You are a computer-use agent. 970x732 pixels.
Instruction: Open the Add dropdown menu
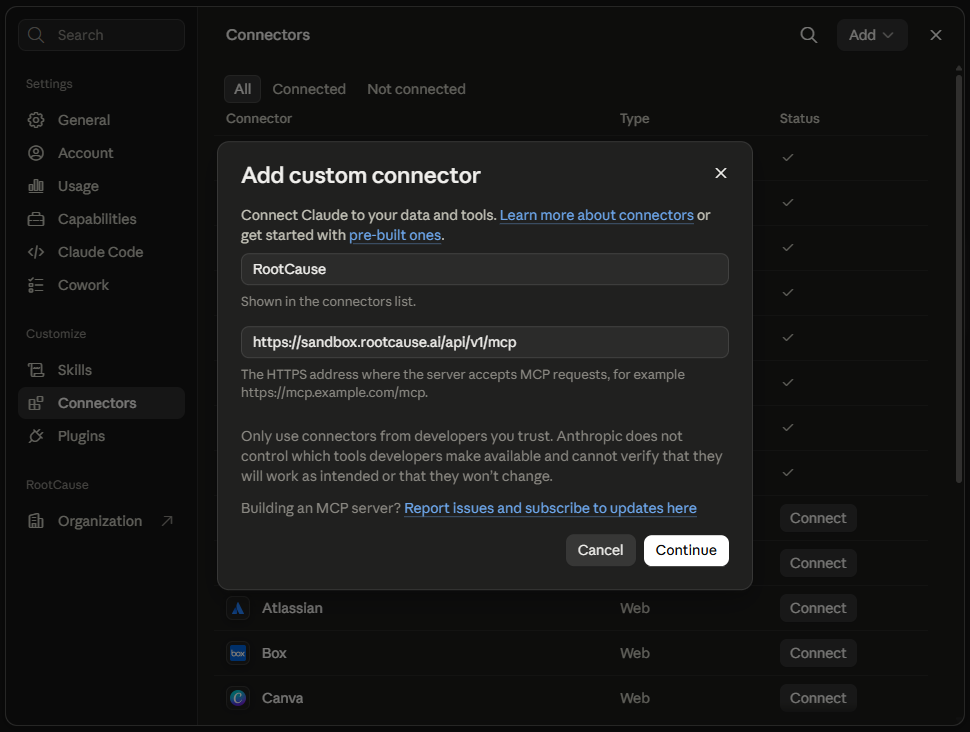pyautogui.click(x=872, y=35)
